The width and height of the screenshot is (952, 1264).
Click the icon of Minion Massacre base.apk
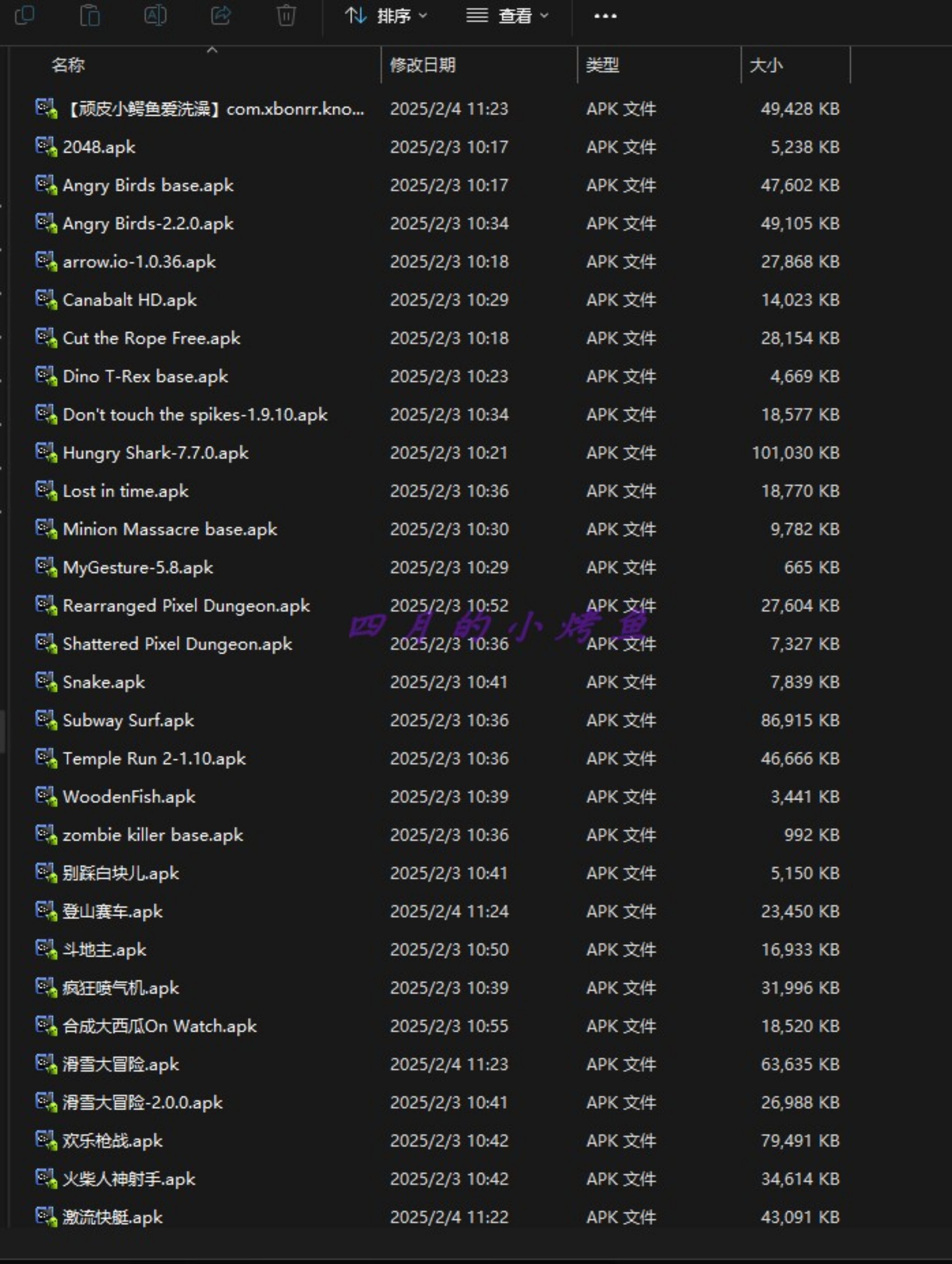pyautogui.click(x=46, y=529)
